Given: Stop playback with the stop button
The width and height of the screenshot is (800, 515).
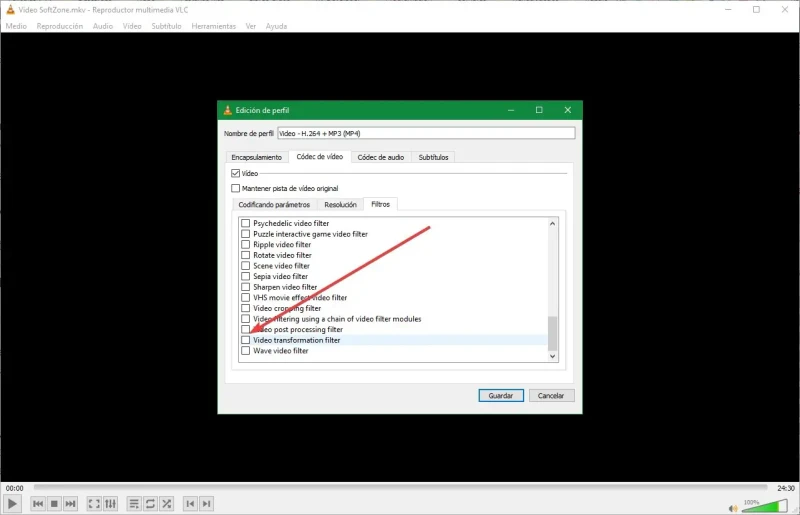Looking at the screenshot, I should point(54,504).
